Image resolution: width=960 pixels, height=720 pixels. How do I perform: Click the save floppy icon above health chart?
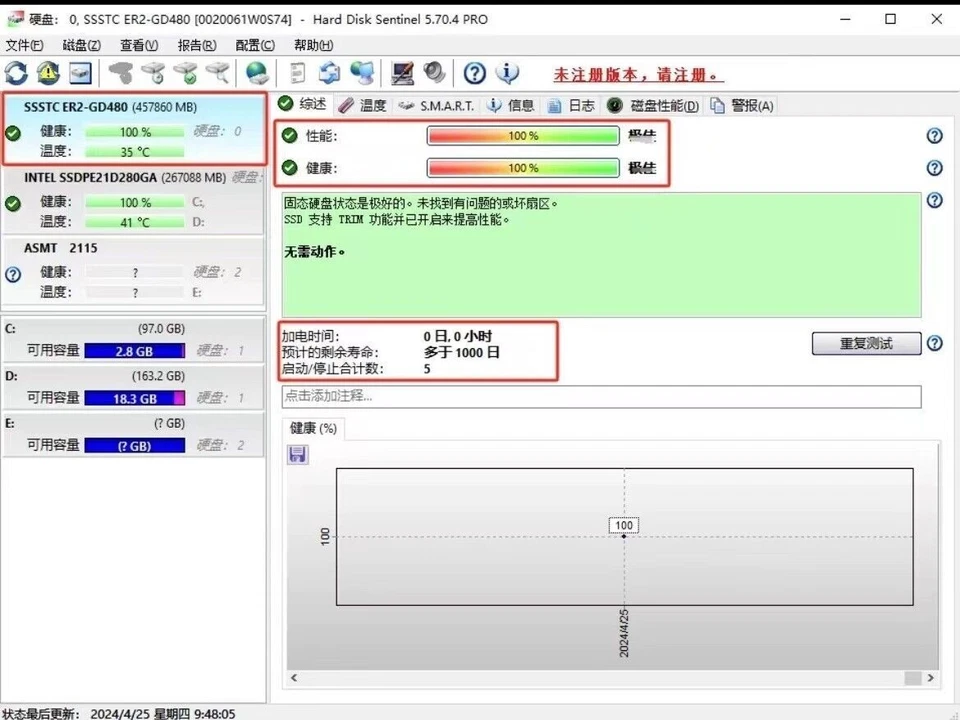tap(298, 454)
